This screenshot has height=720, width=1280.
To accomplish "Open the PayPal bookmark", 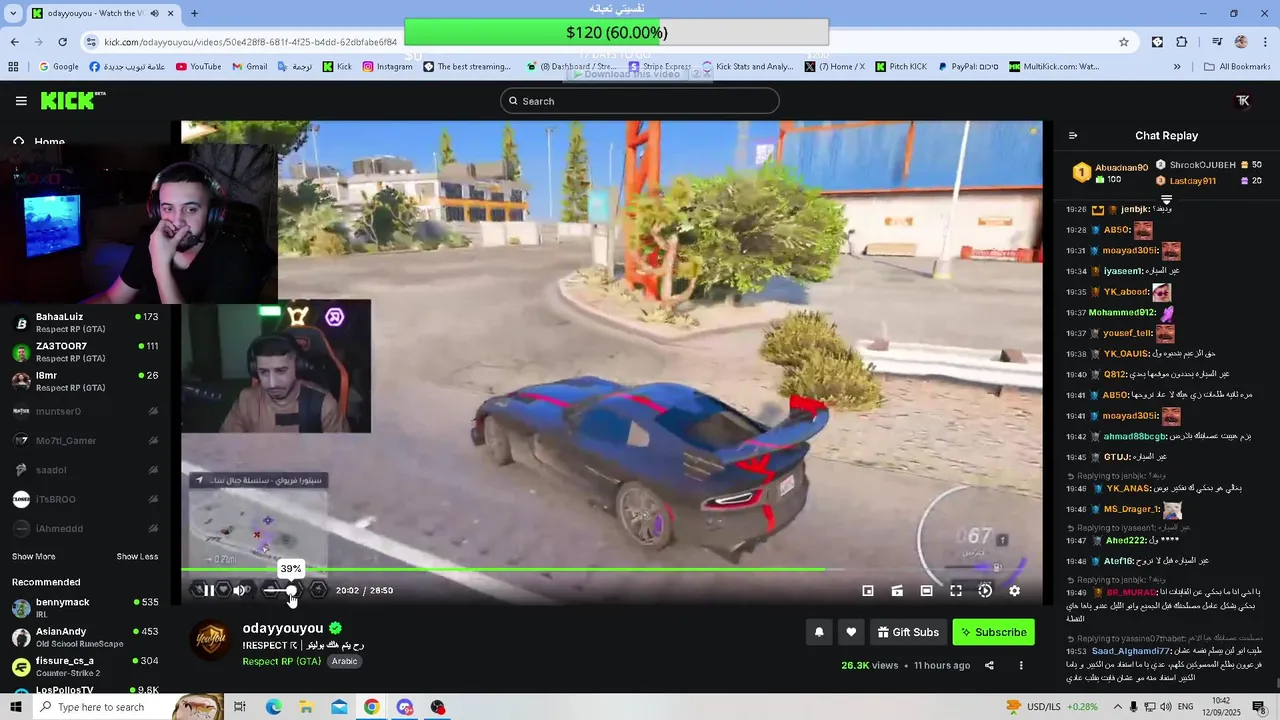I will pyautogui.click(x=967, y=67).
